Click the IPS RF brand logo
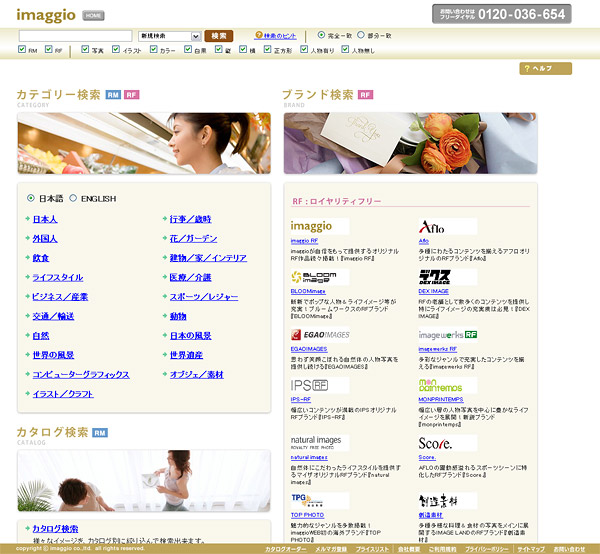 click(x=309, y=385)
